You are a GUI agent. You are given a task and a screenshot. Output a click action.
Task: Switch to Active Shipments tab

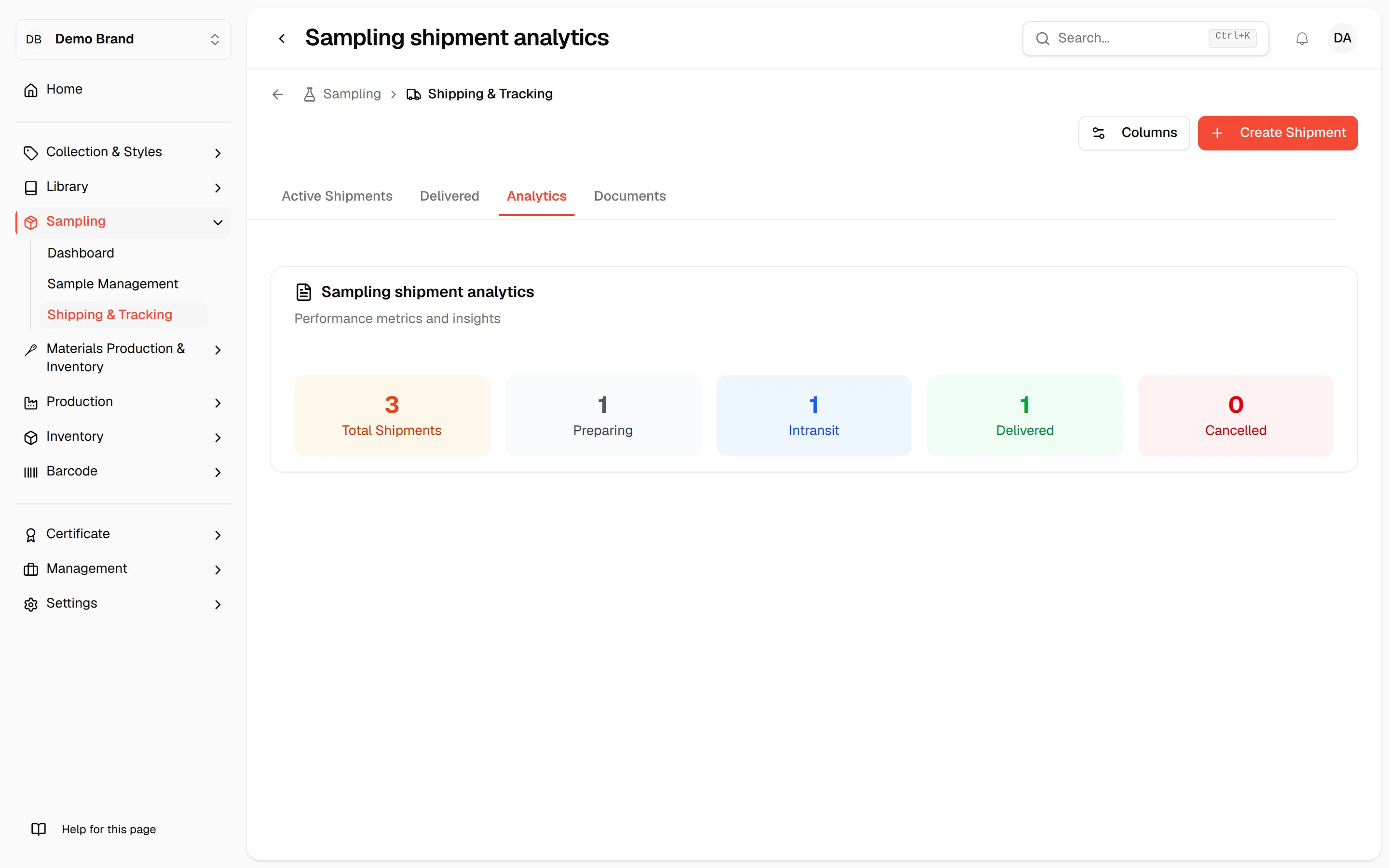(x=337, y=196)
